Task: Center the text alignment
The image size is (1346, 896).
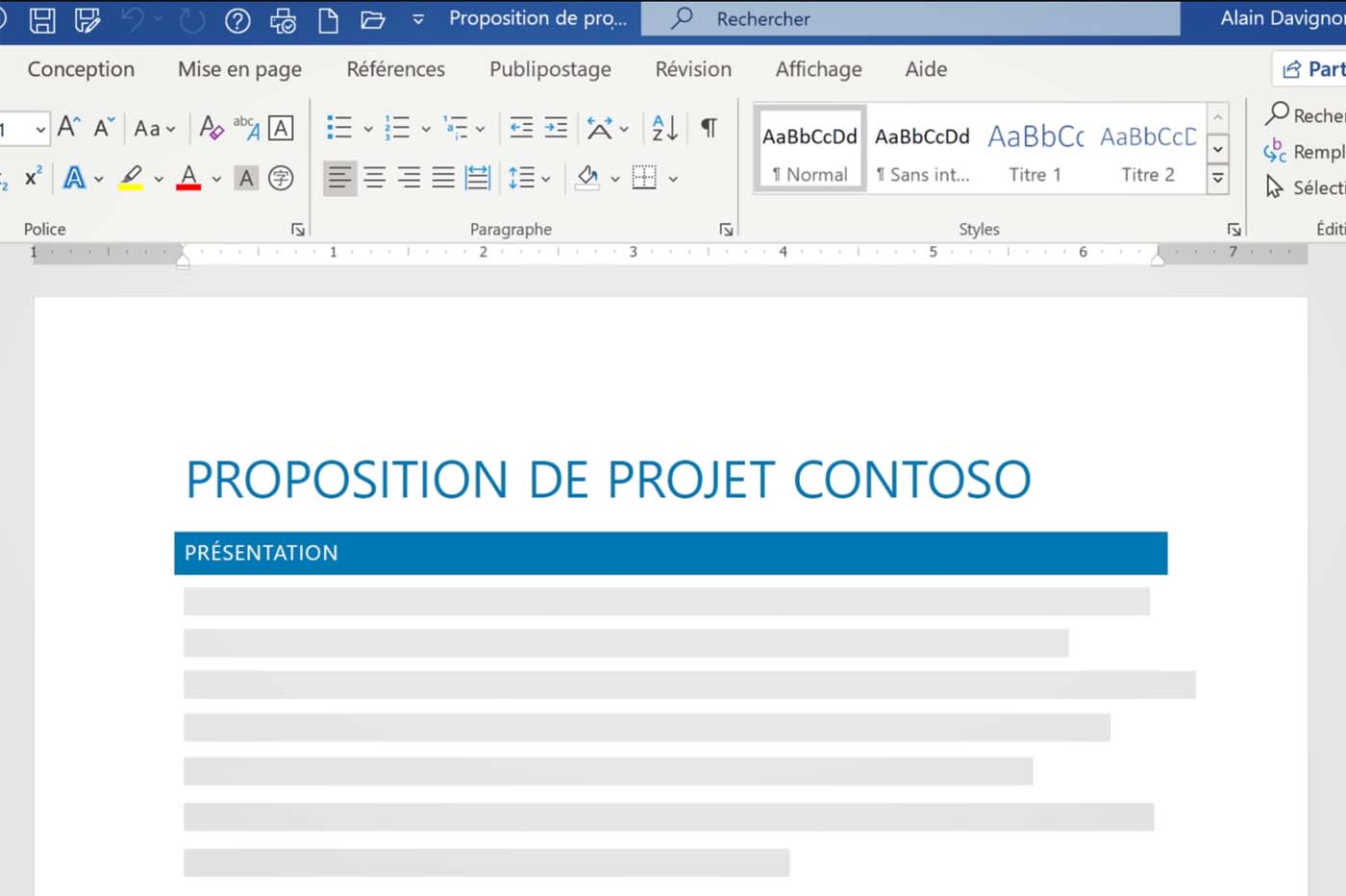Action: [374, 178]
